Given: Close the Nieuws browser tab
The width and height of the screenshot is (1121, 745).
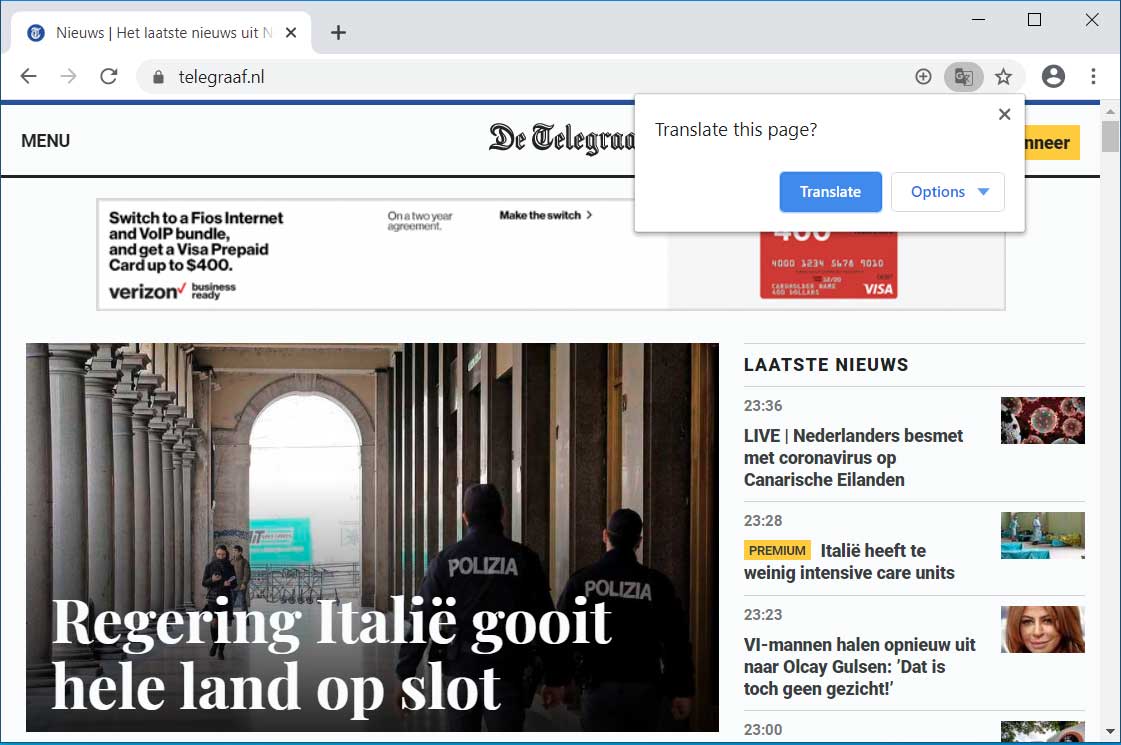Looking at the screenshot, I should tap(291, 33).
